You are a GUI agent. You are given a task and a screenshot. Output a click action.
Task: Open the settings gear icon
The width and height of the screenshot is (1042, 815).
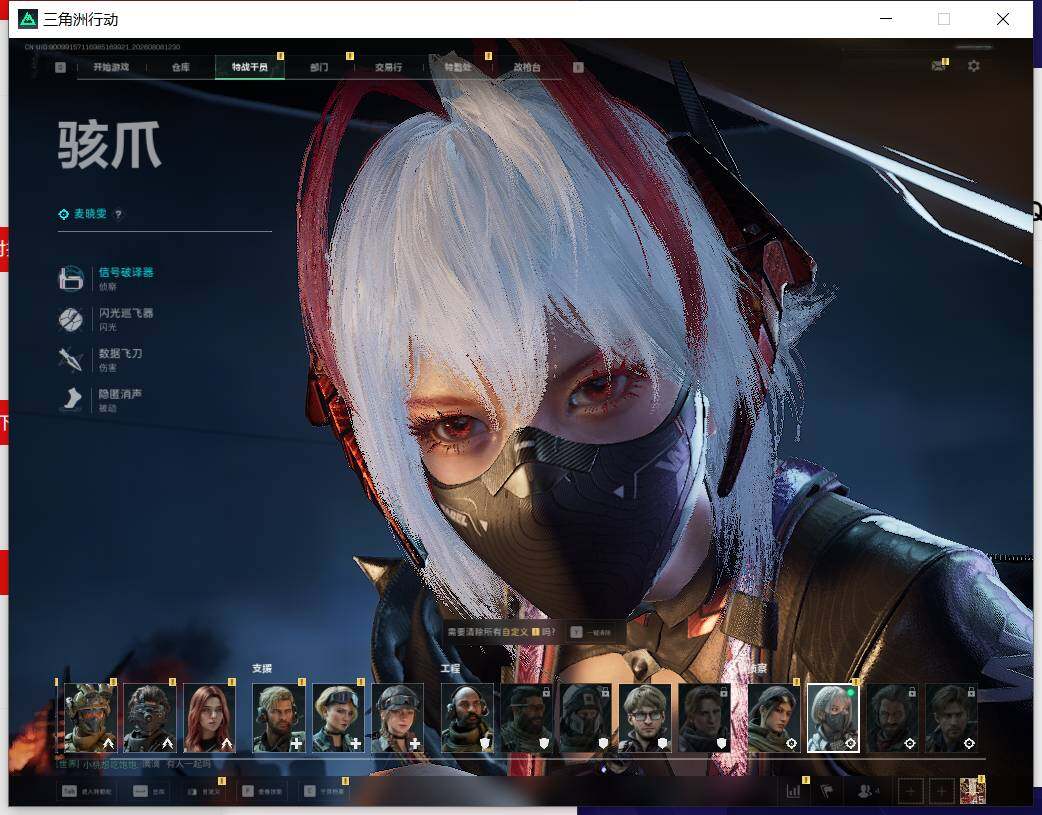click(x=974, y=66)
